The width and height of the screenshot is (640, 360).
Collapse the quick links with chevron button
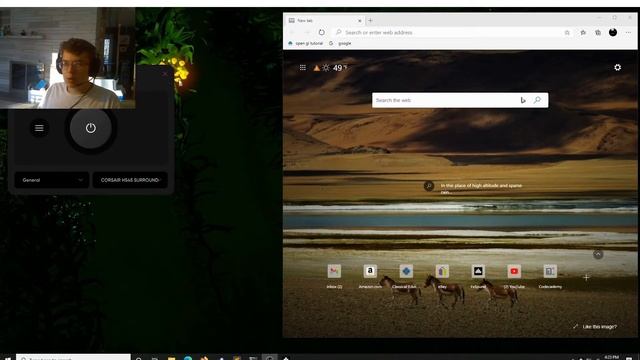[x=598, y=254]
